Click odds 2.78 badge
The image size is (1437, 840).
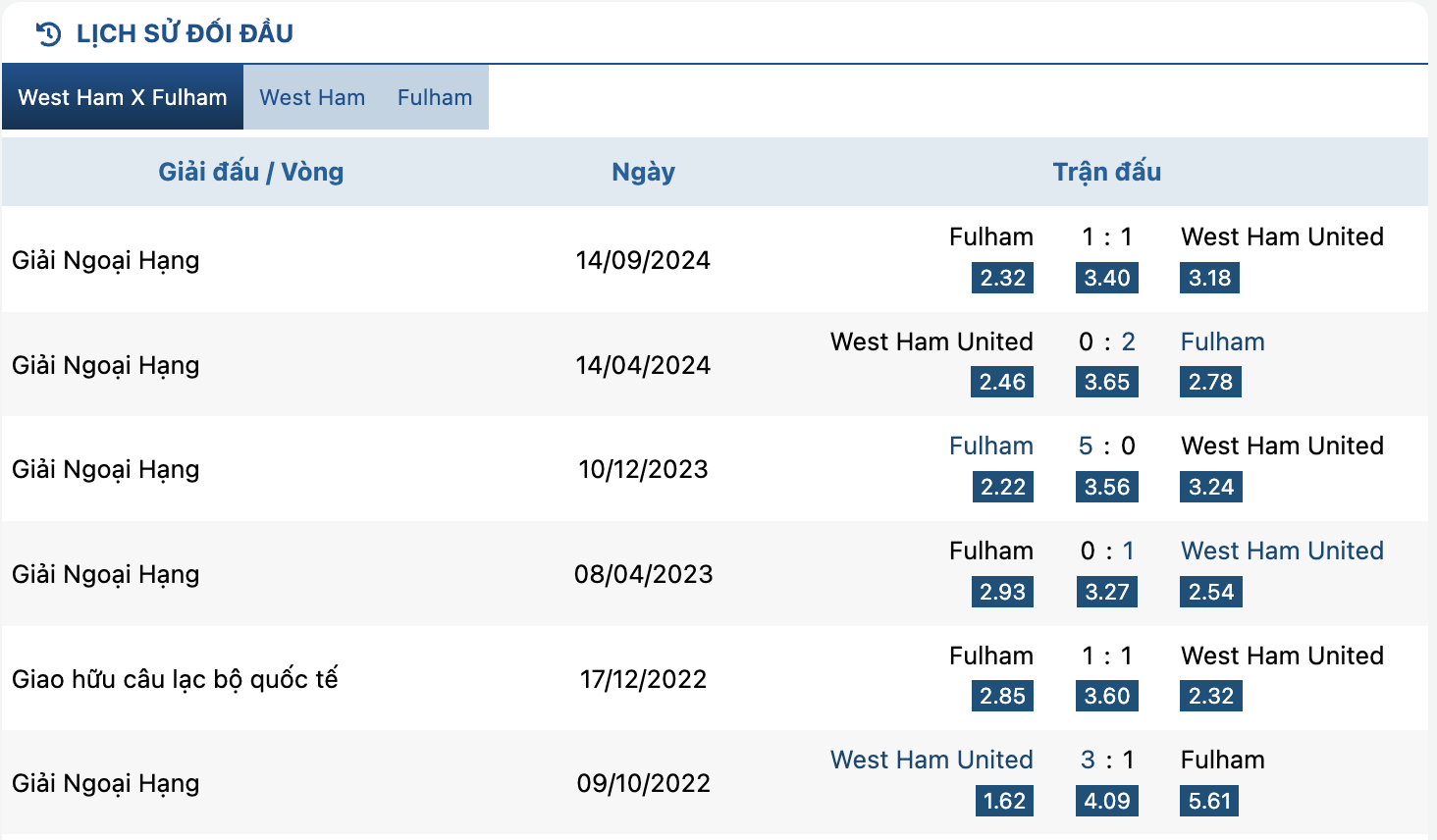[x=1210, y=382]
